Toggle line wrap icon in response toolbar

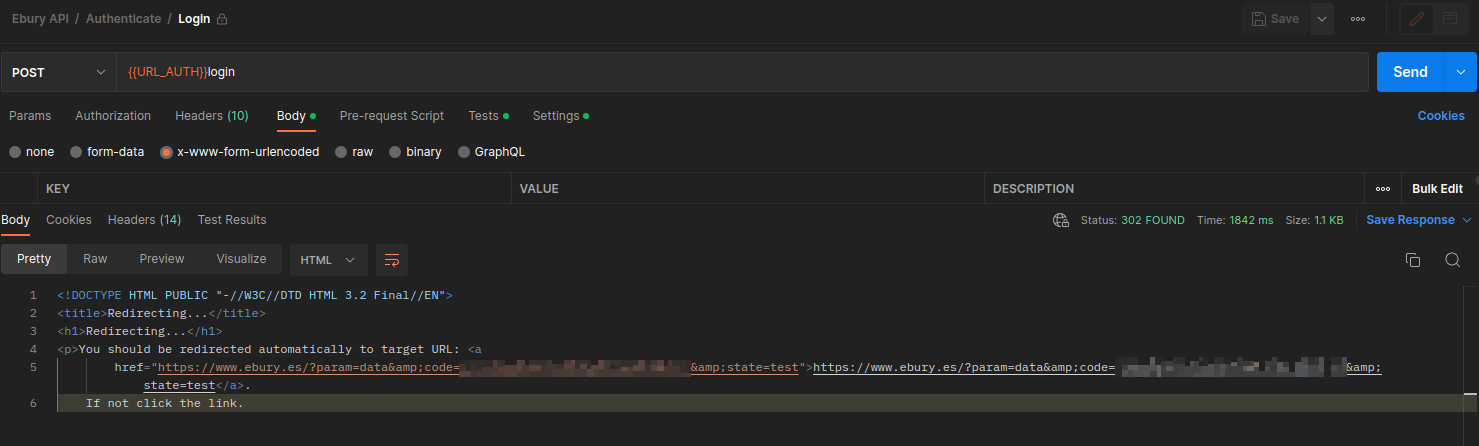pyautogui.click(x=392, y=260)
